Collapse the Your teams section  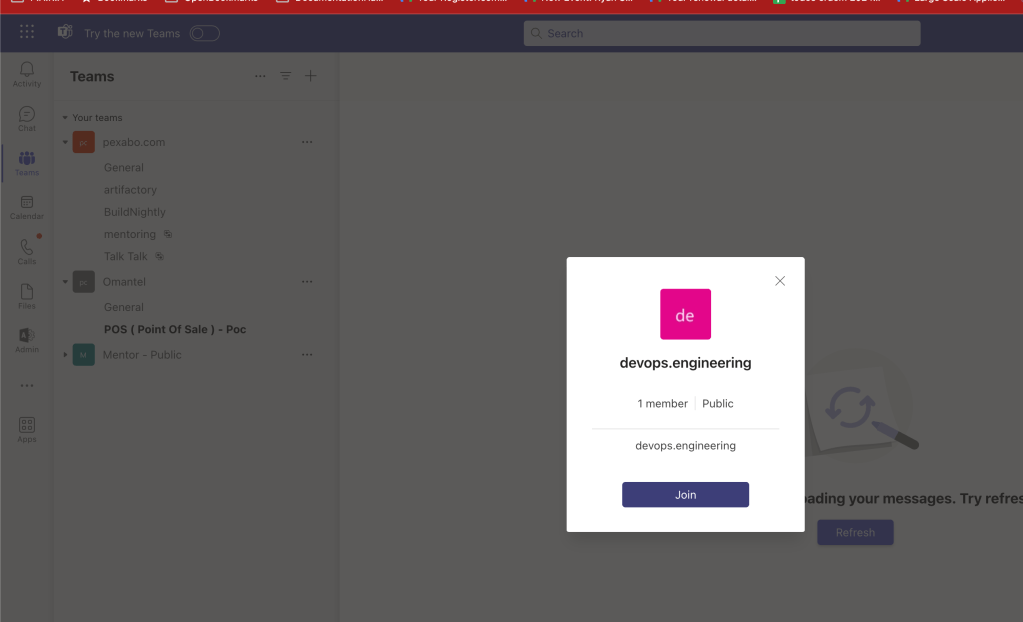(65, 117)
